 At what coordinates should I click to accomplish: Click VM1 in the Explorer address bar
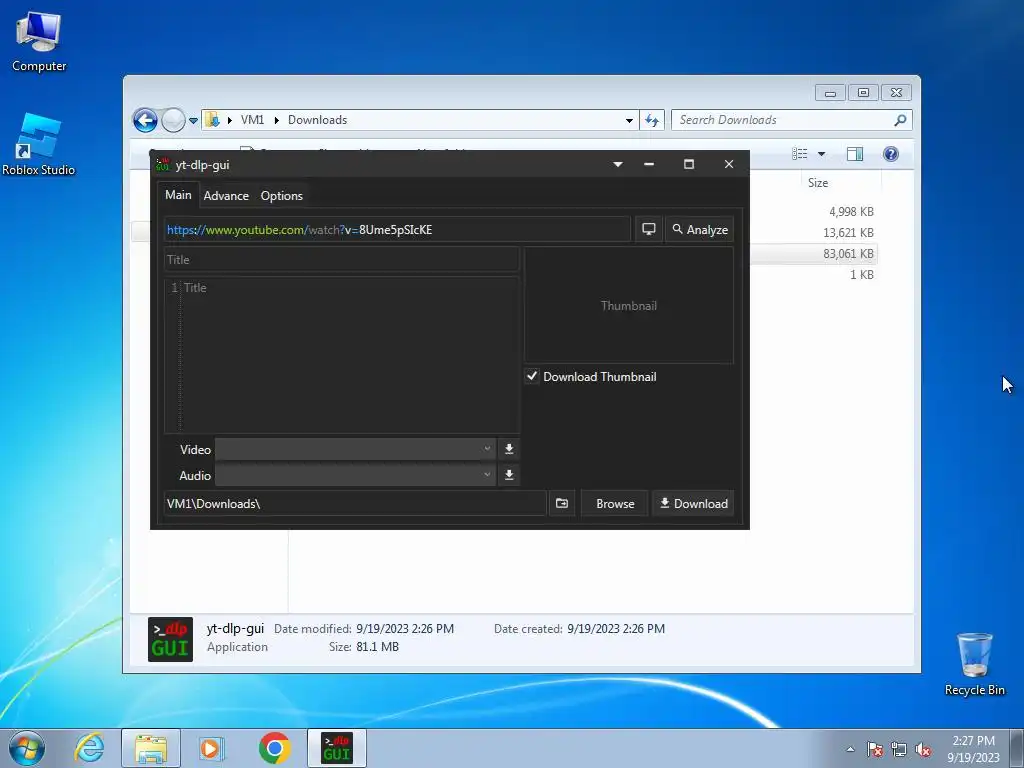coord(252,120)
